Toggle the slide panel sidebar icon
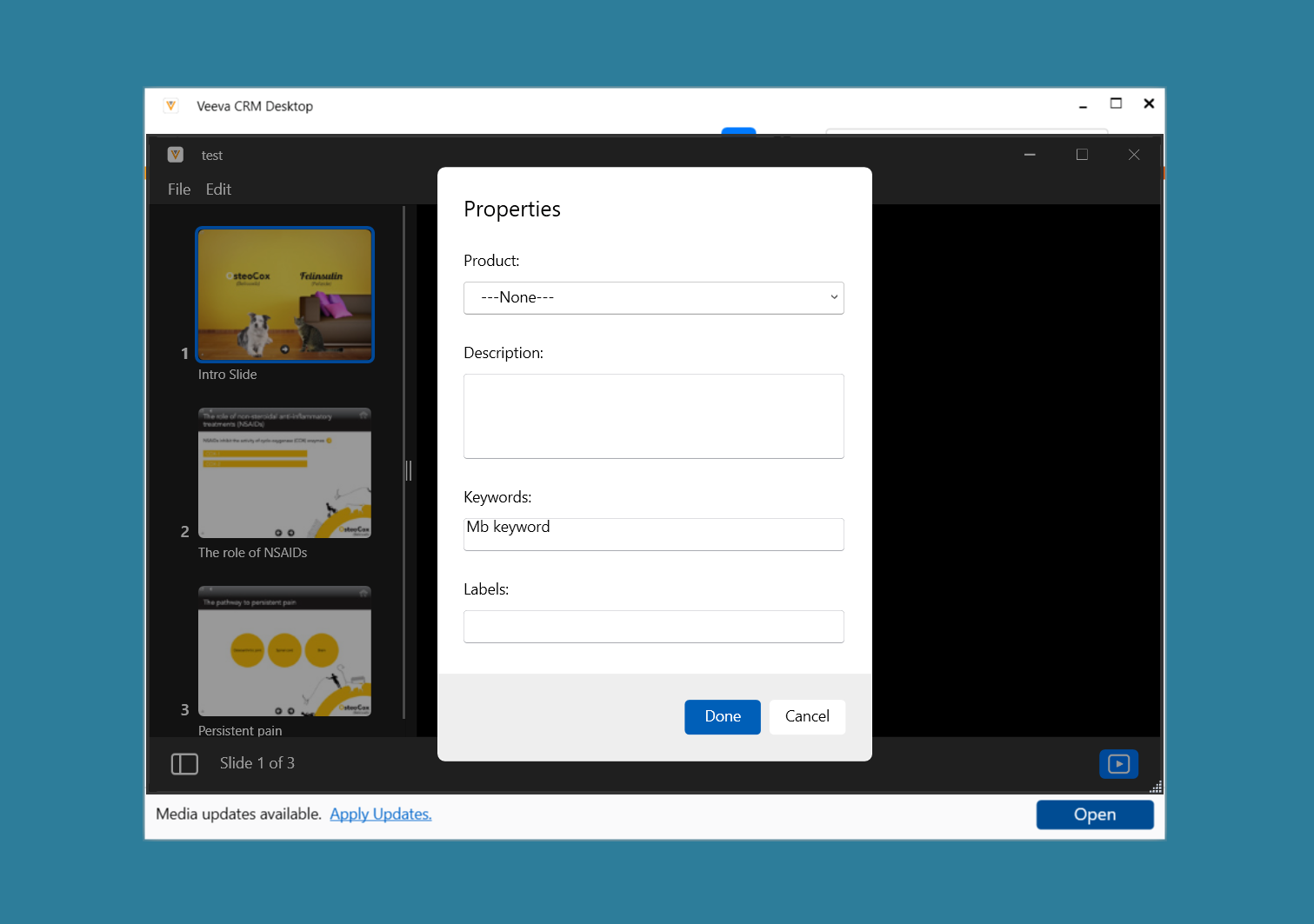Viewport: 1314px width, 924px height. pyautogui.click(x=184, y=764)
